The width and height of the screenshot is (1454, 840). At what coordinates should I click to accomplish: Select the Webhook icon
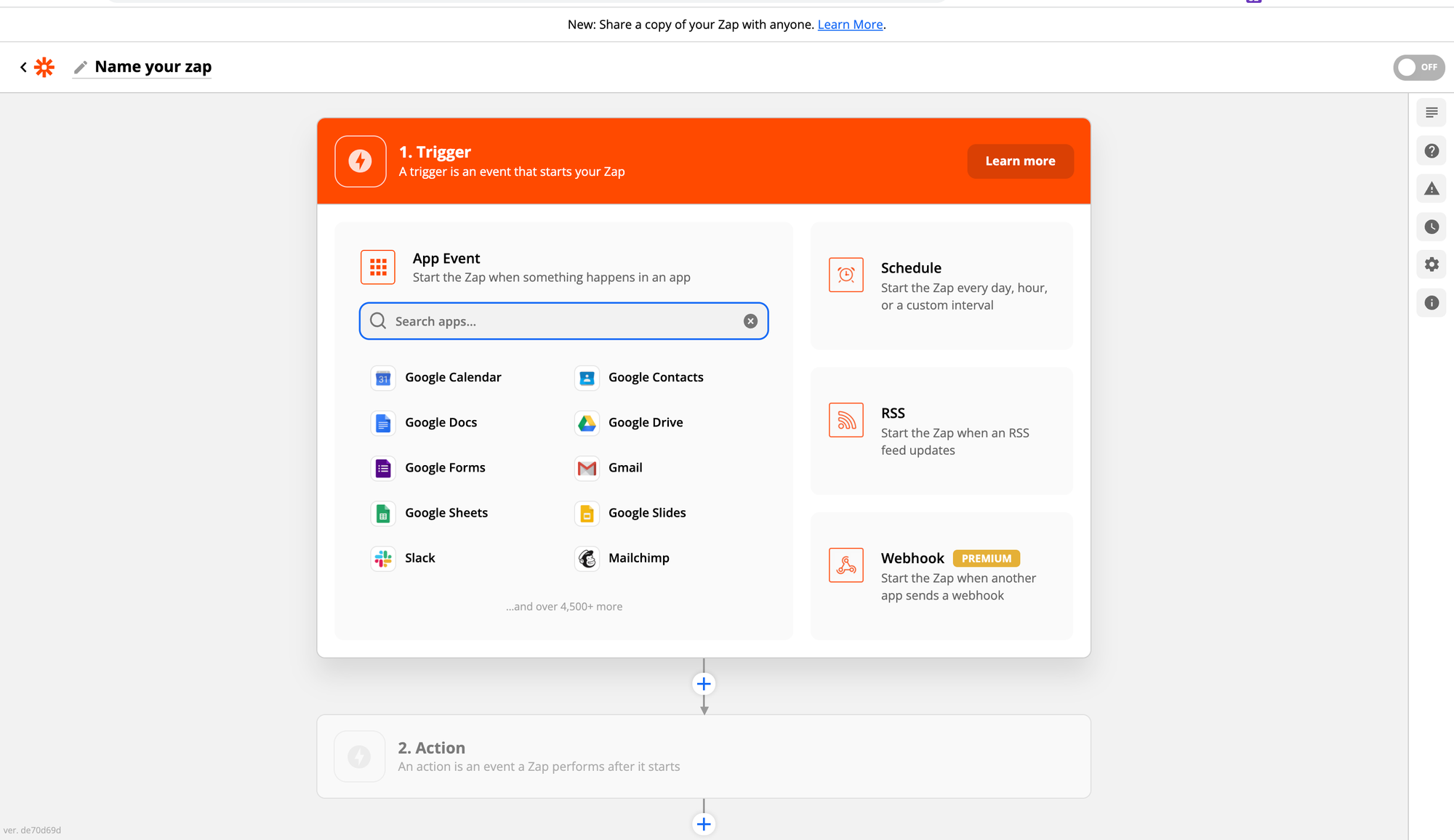[846, 565]
